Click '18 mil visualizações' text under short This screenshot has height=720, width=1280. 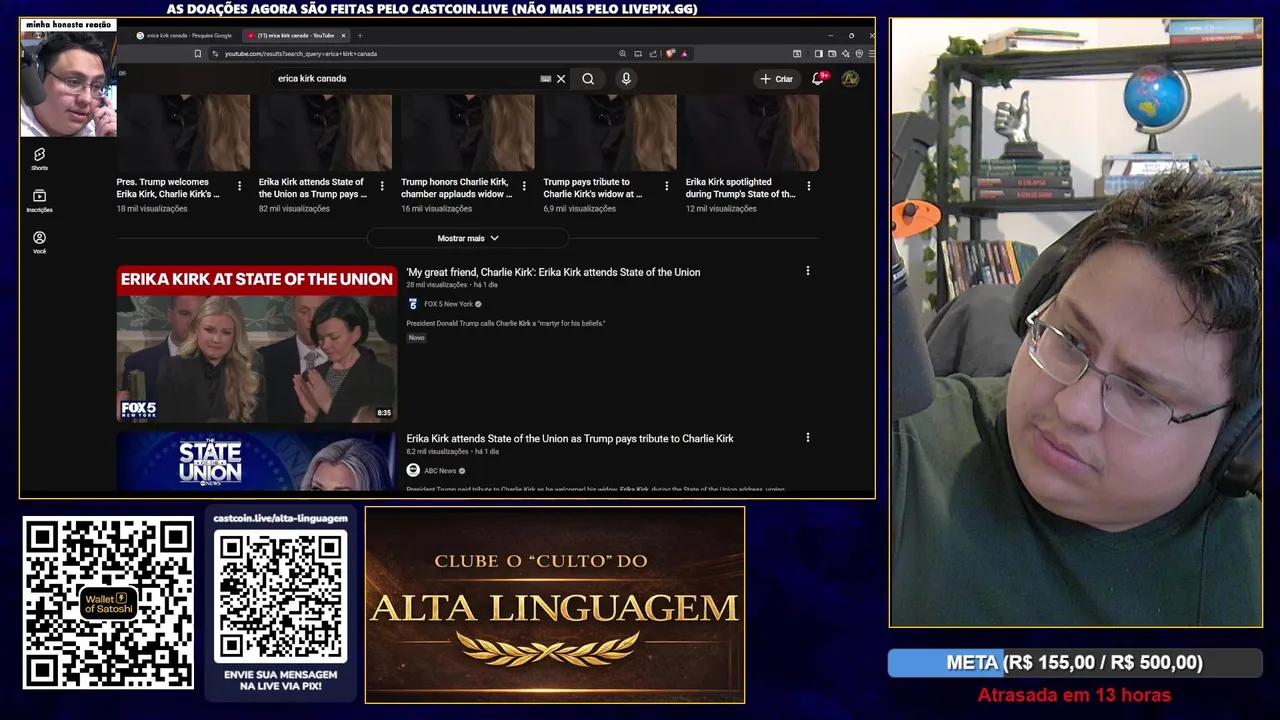pos(152,209)
